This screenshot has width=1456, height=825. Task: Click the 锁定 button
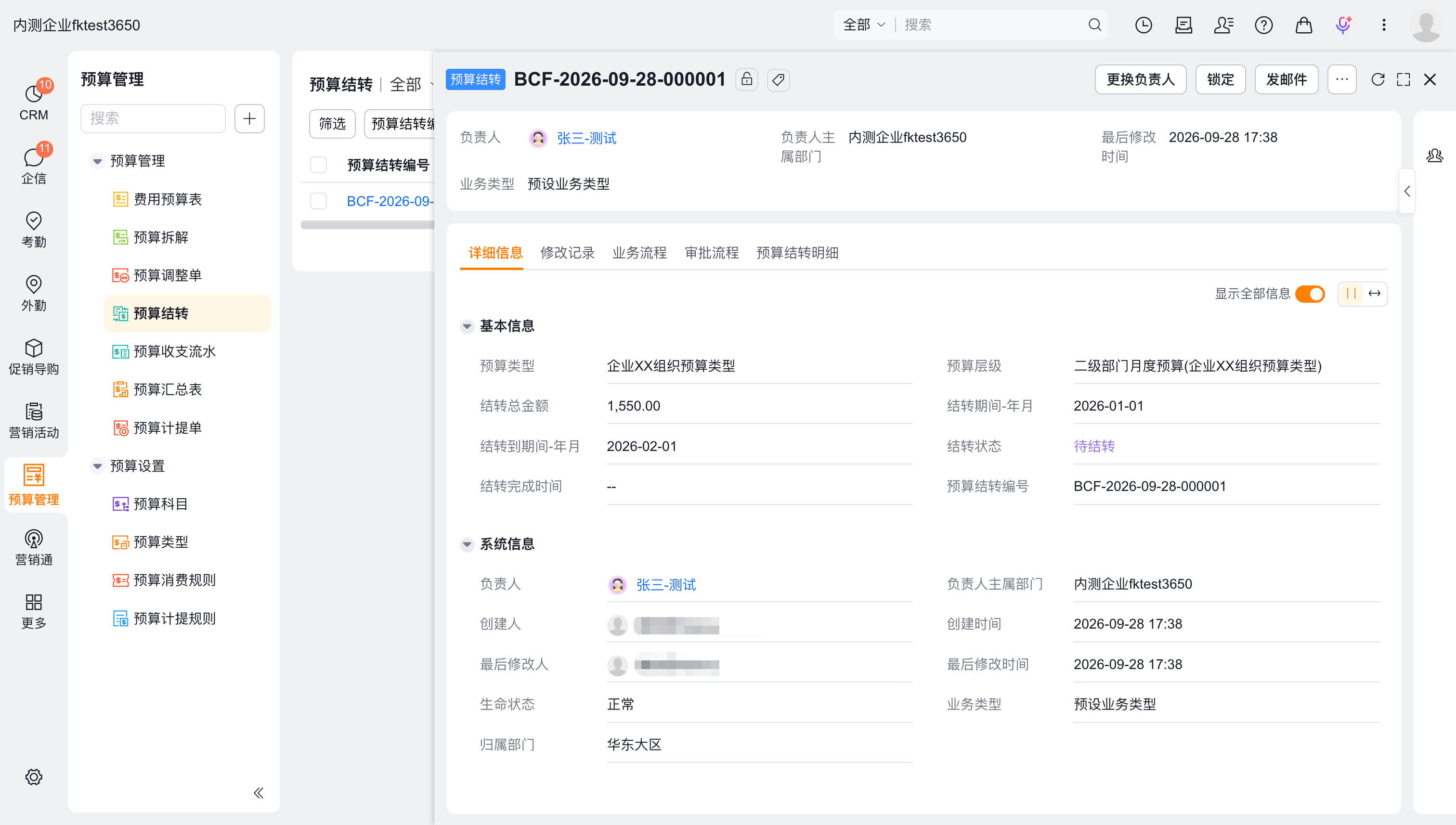[1220, 79]
